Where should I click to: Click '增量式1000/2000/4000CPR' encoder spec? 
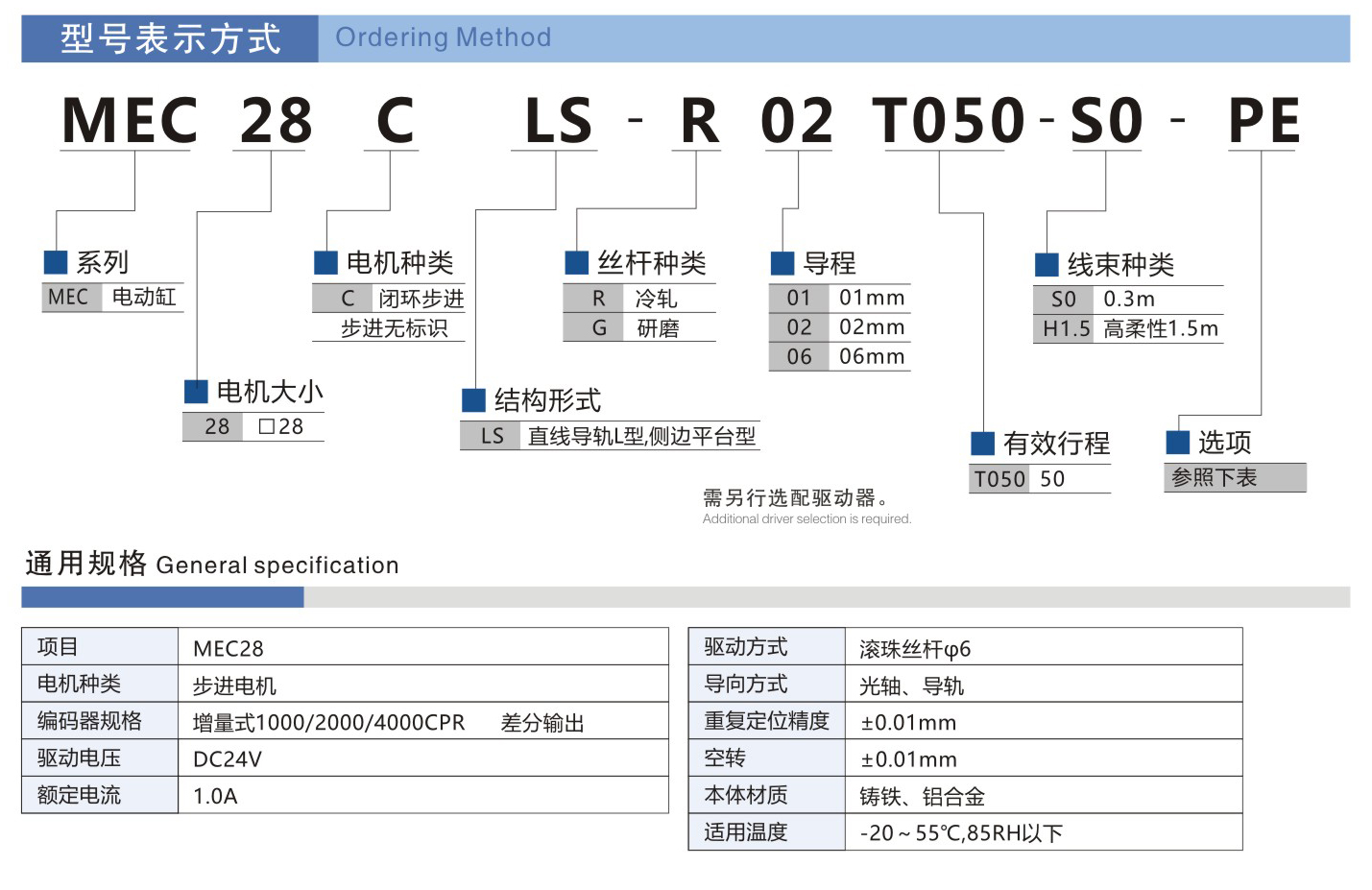[328, 723]
